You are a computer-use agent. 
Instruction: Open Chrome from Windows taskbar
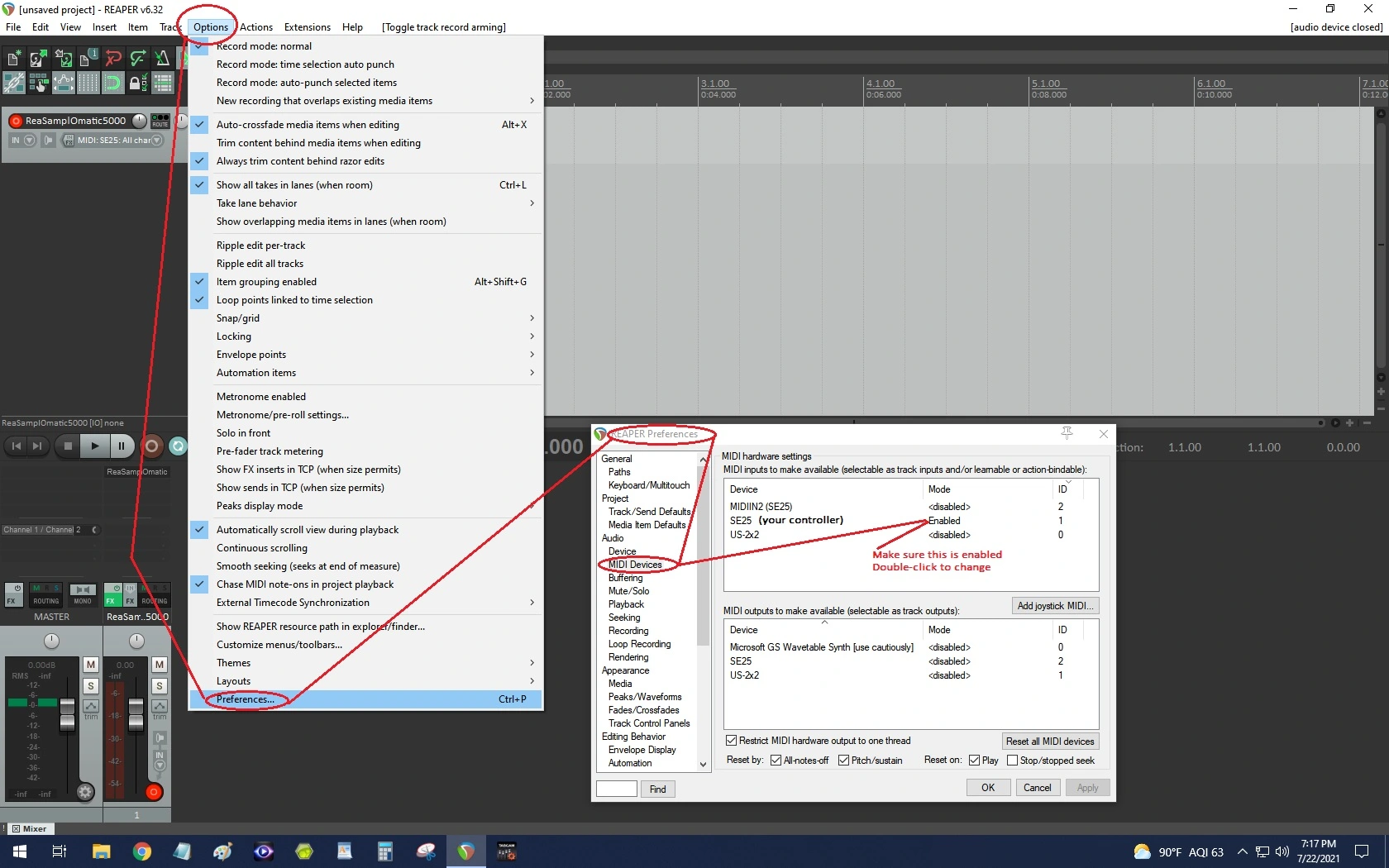[142, 851]
